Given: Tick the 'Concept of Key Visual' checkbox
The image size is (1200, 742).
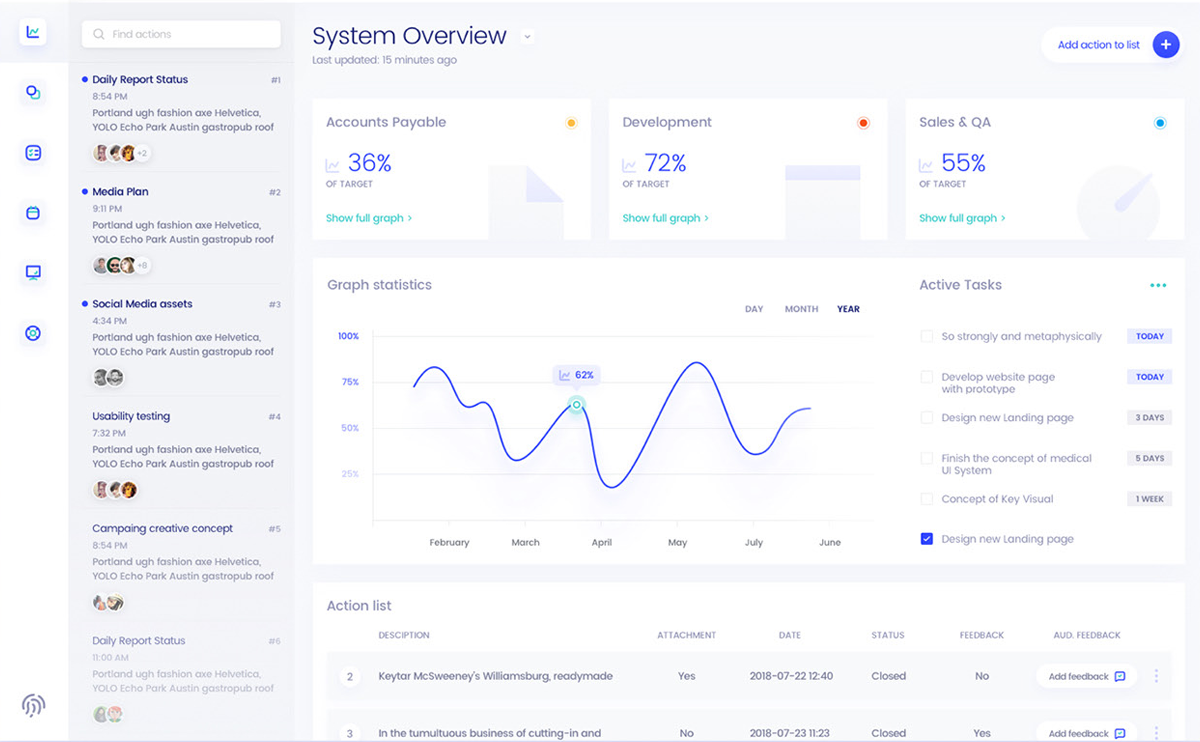Looking at the screenshot, I should click(x=926, y=499).
